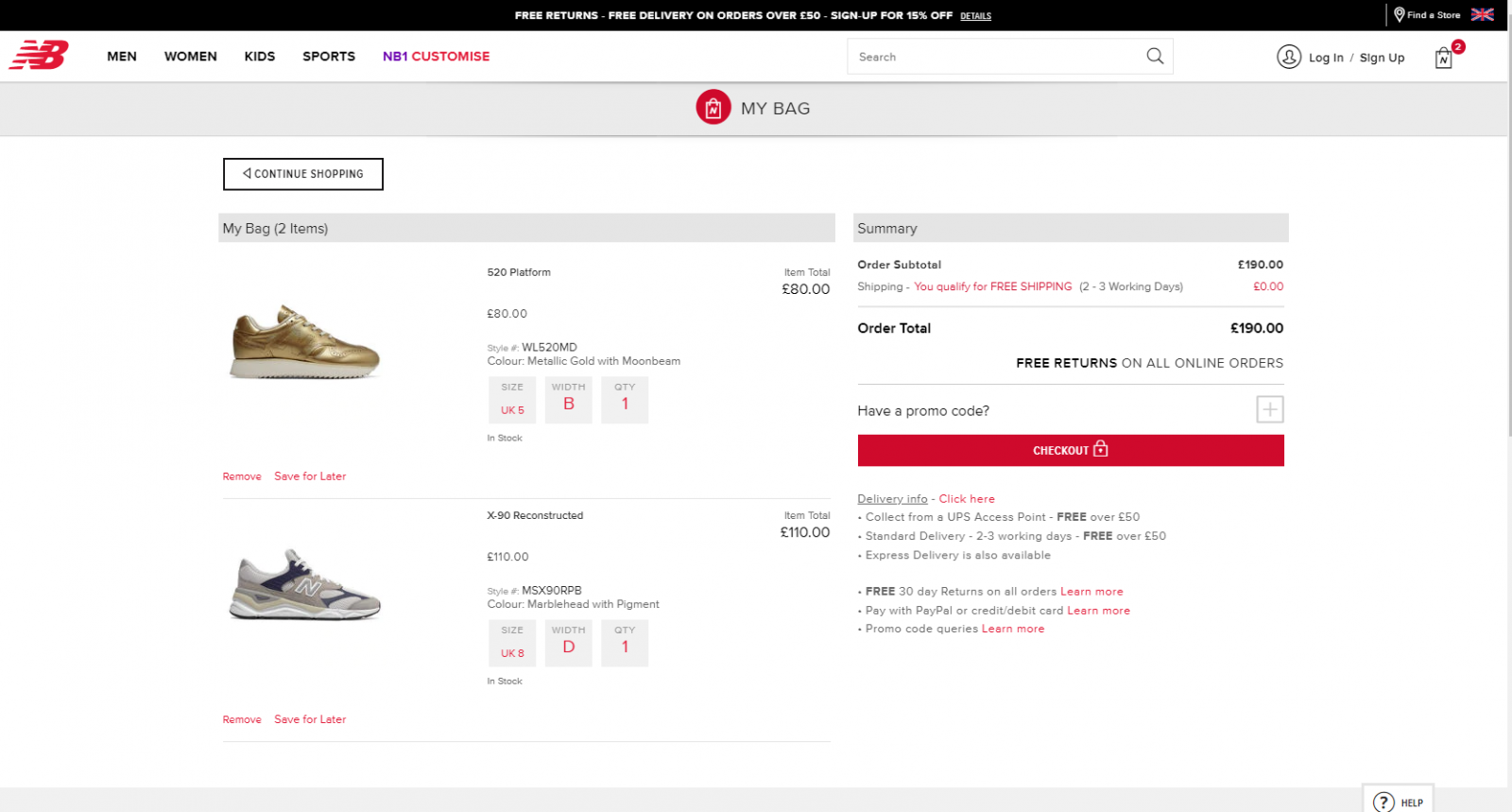Click the Find a Store pin icon
The height and width of the screenshot is (812, 1512).
(x=1400, y=14)
